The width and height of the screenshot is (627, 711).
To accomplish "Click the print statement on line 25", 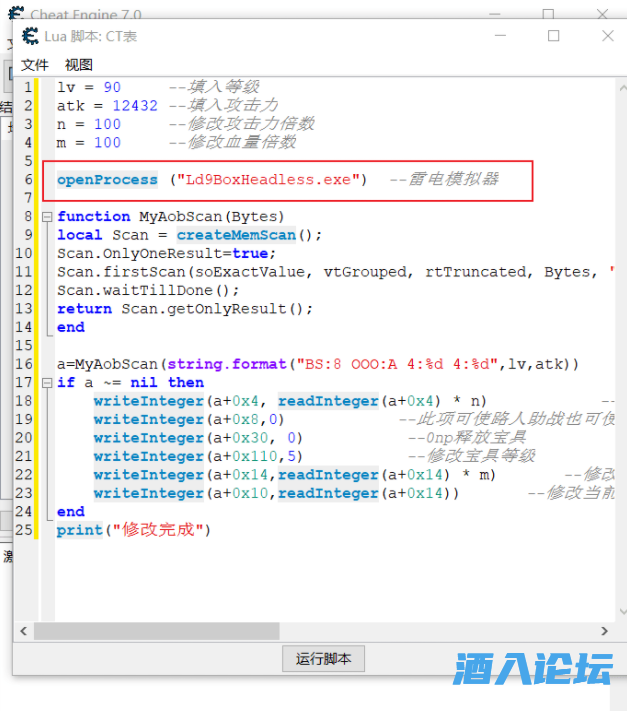I will click(79, 530).
